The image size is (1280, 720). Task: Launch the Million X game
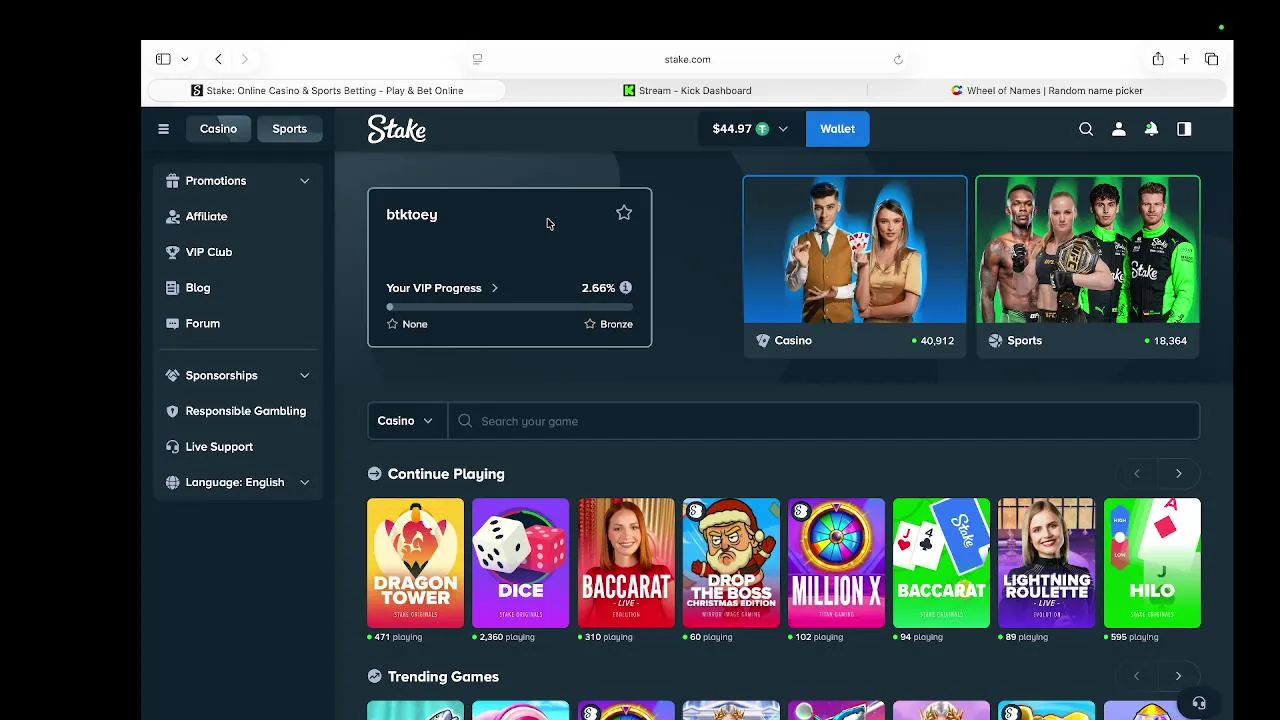pos(836,563)
